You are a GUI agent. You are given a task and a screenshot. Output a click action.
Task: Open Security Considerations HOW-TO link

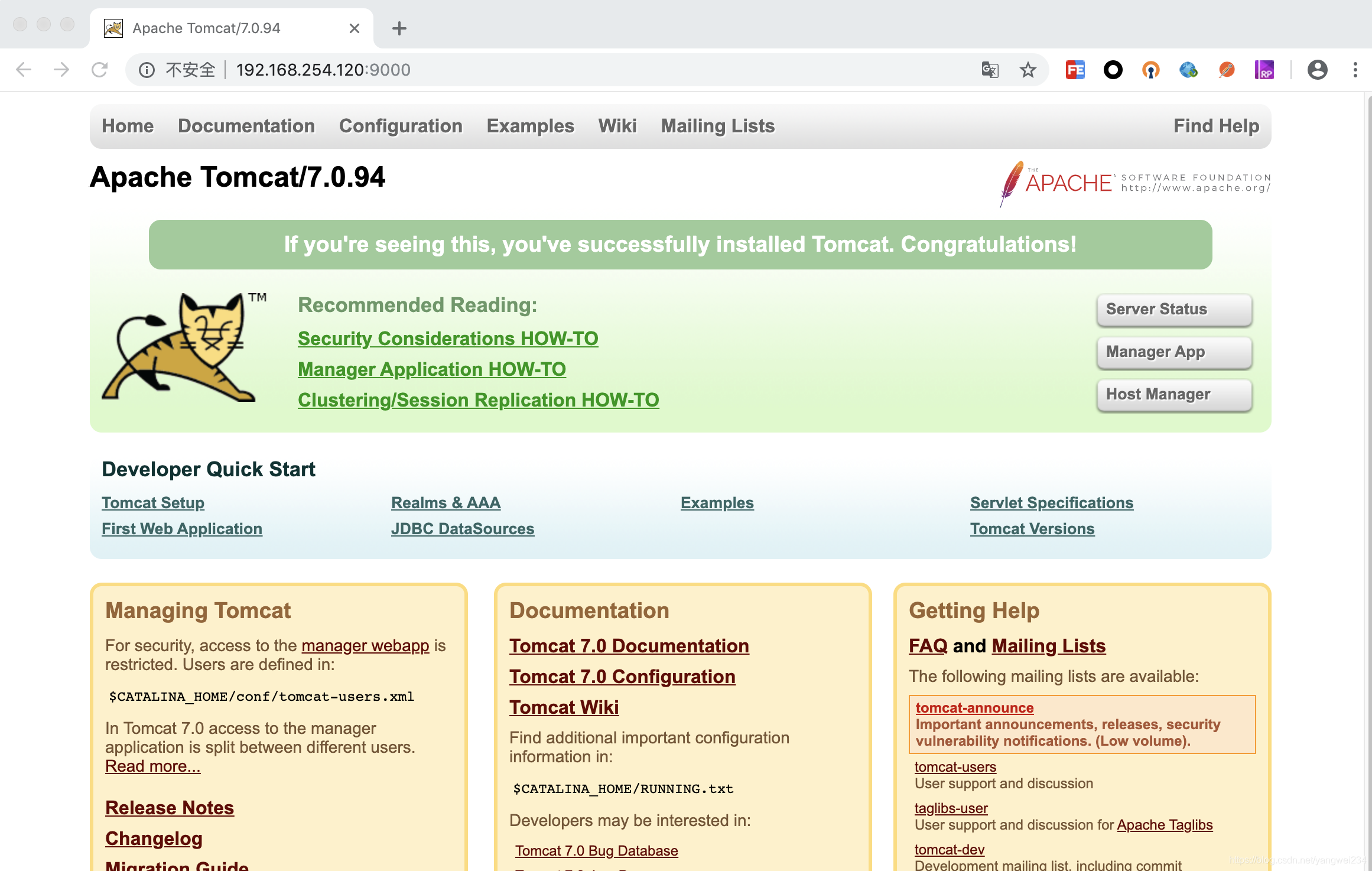tap(448, 339)
